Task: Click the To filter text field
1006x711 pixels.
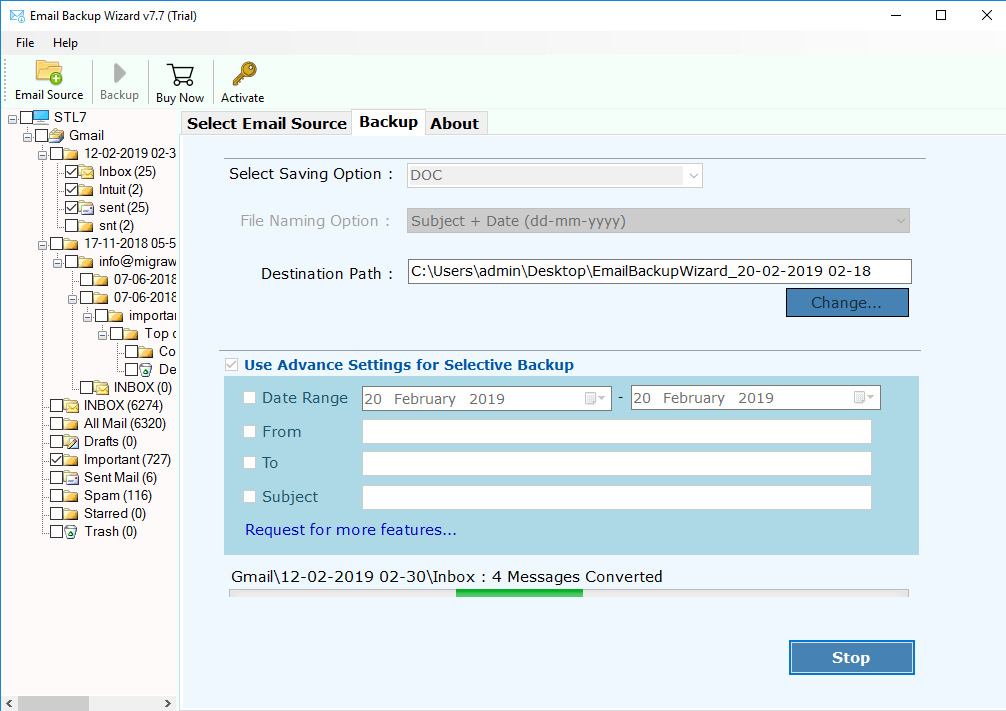Action: 617,463
